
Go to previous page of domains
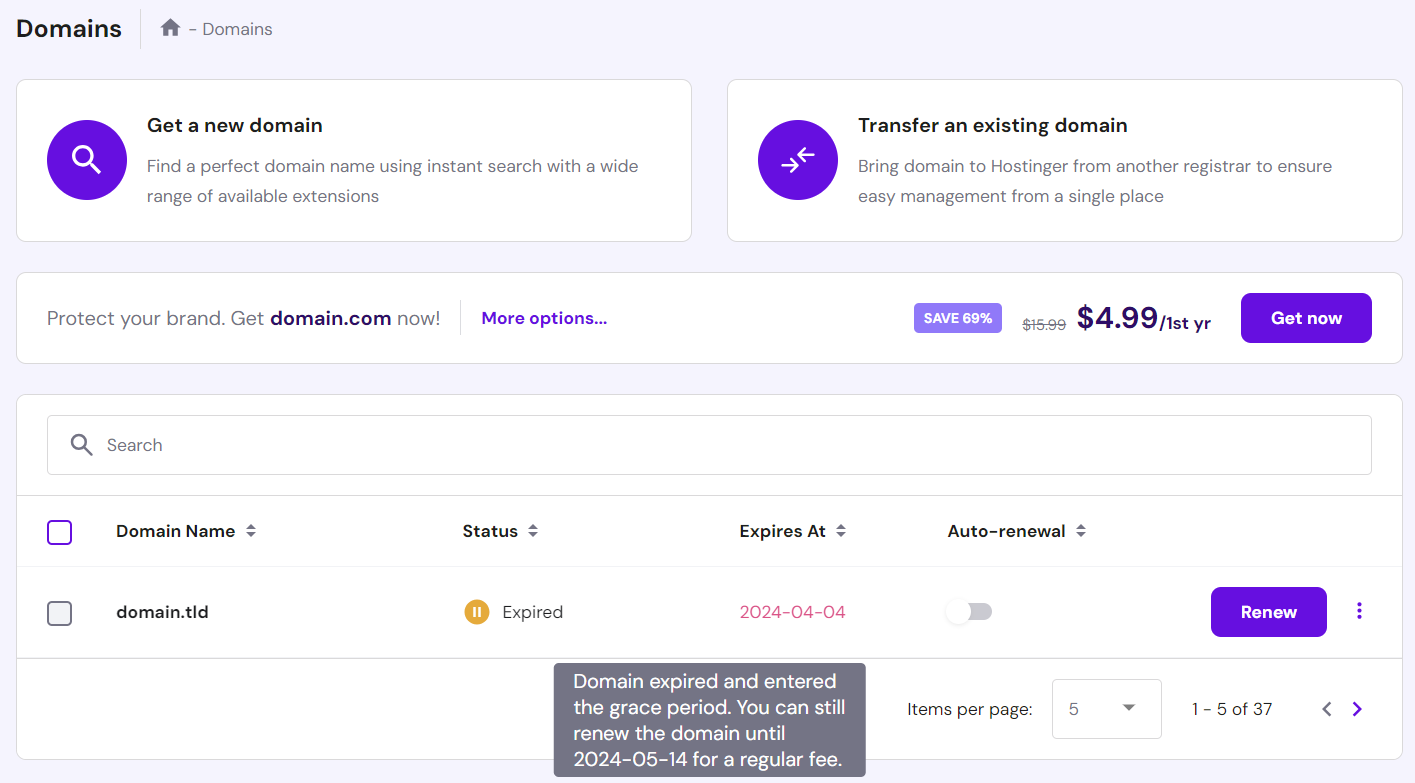[1327, 709]
